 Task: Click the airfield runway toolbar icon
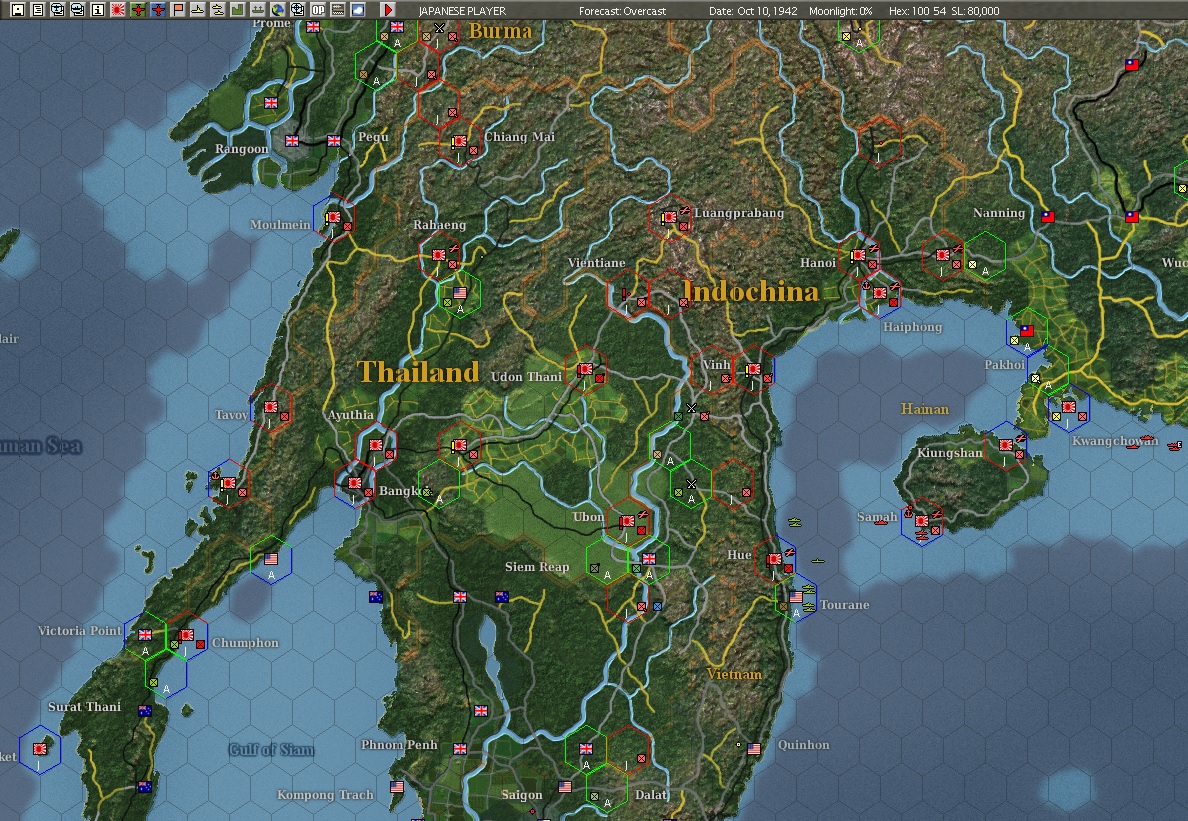click(258, 10)
